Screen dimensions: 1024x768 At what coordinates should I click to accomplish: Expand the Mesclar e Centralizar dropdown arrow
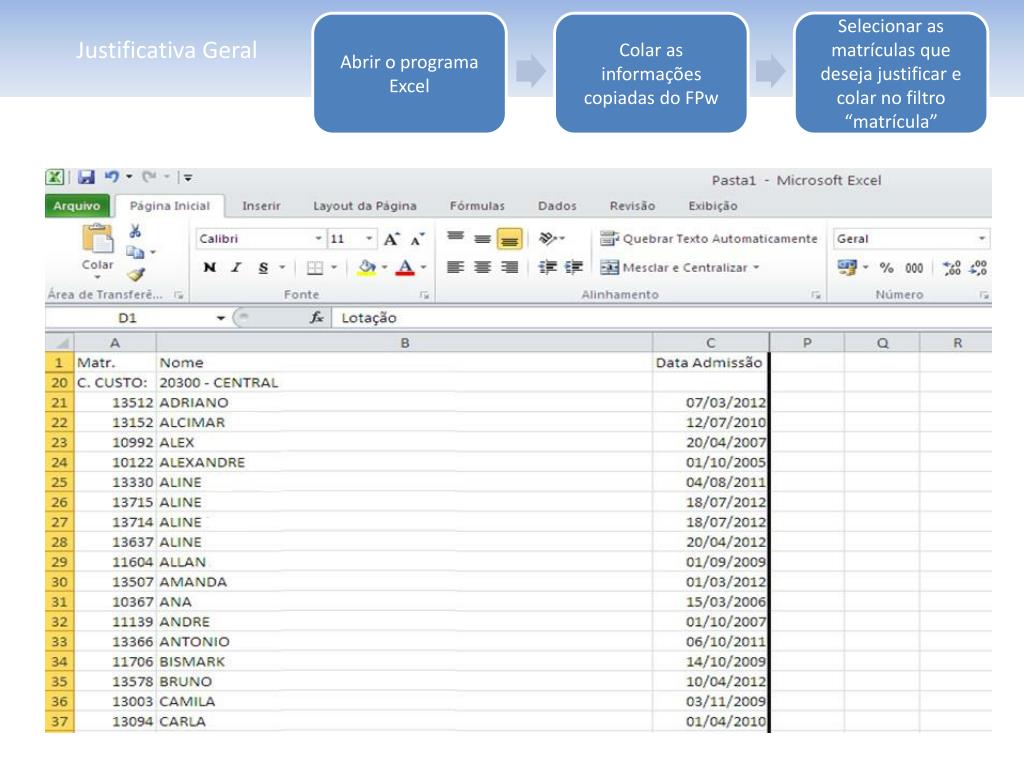pyautogui.click(x=756, y=267)
